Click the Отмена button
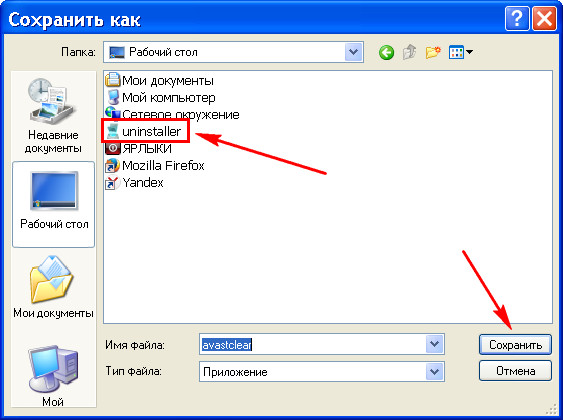The width and height of the screenshot is (563, 420). 515,371
